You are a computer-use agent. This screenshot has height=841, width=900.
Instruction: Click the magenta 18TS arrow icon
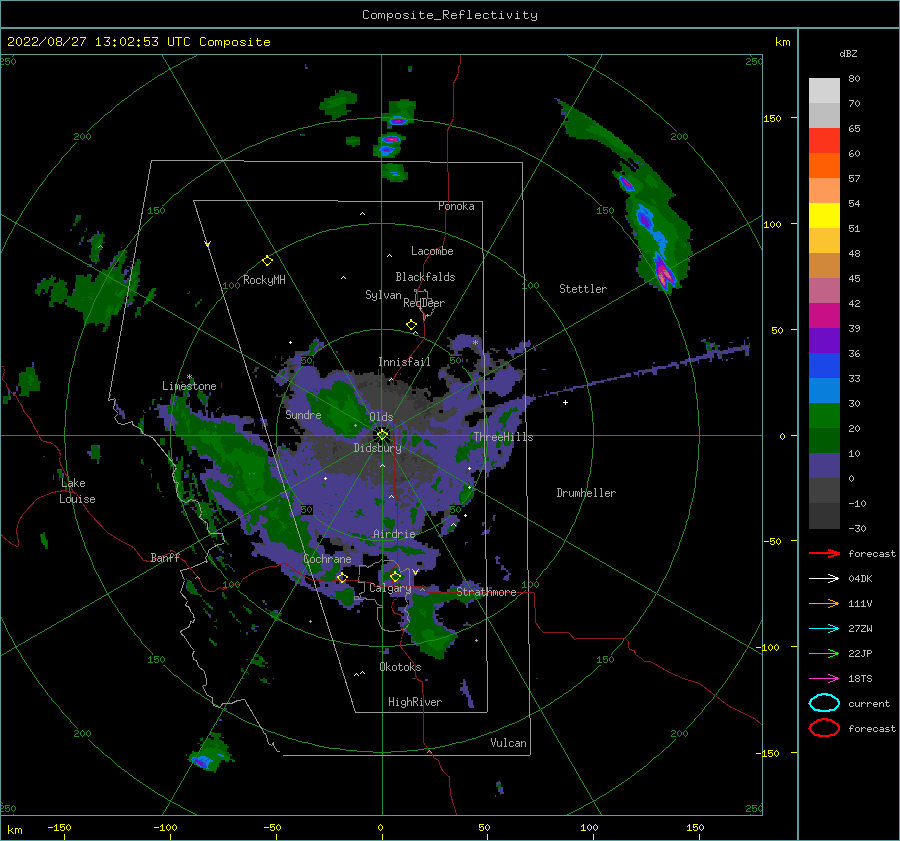[x=824, y=678]
